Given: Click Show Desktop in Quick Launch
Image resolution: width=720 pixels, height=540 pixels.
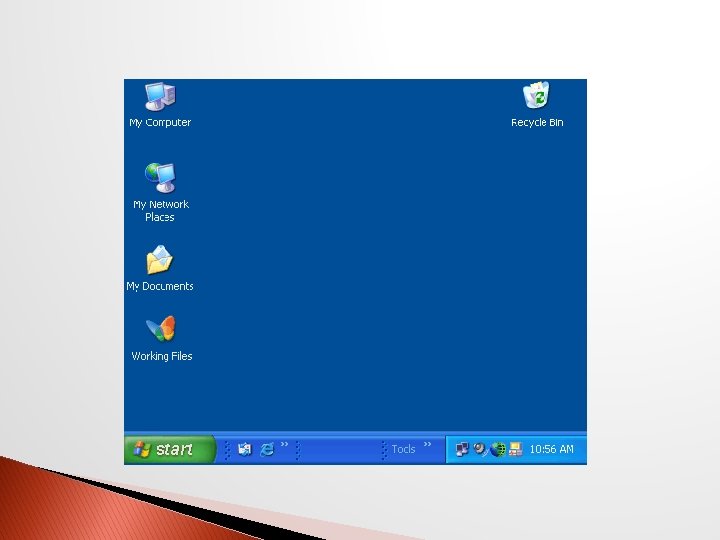Looking at the screenshot, I should [x=245, y=449].
